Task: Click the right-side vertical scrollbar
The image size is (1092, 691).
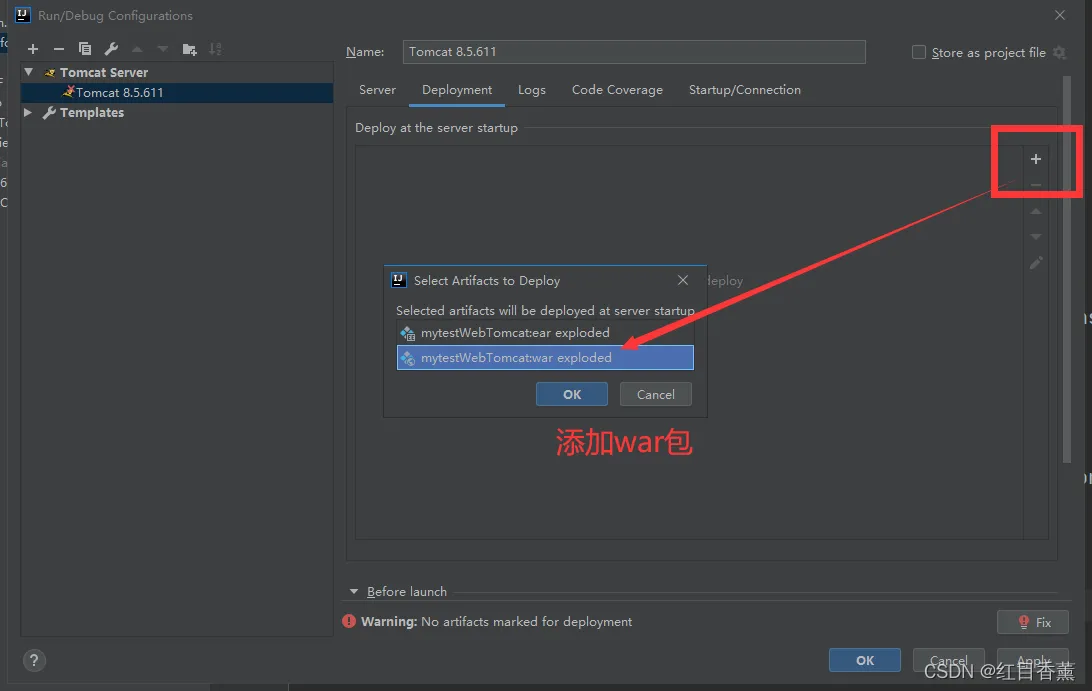Action: point(1066,270)
